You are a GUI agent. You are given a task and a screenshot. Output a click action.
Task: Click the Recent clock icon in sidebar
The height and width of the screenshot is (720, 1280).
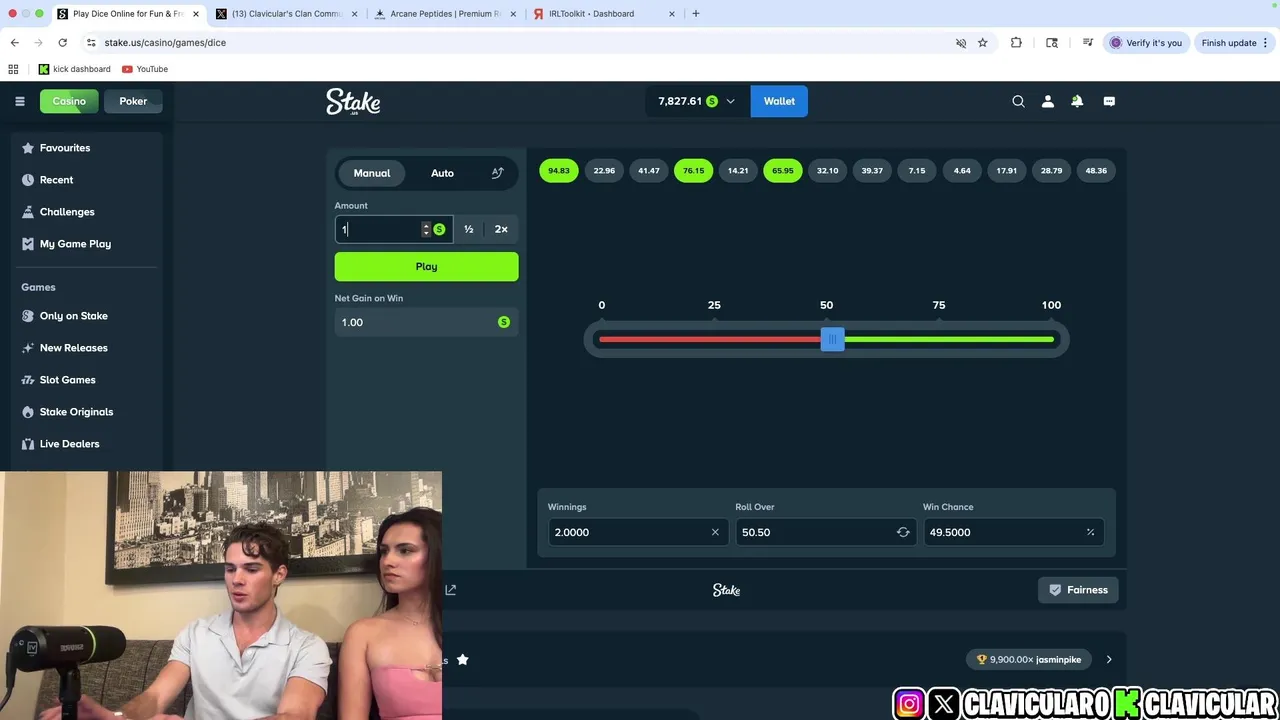coord(28,180)
